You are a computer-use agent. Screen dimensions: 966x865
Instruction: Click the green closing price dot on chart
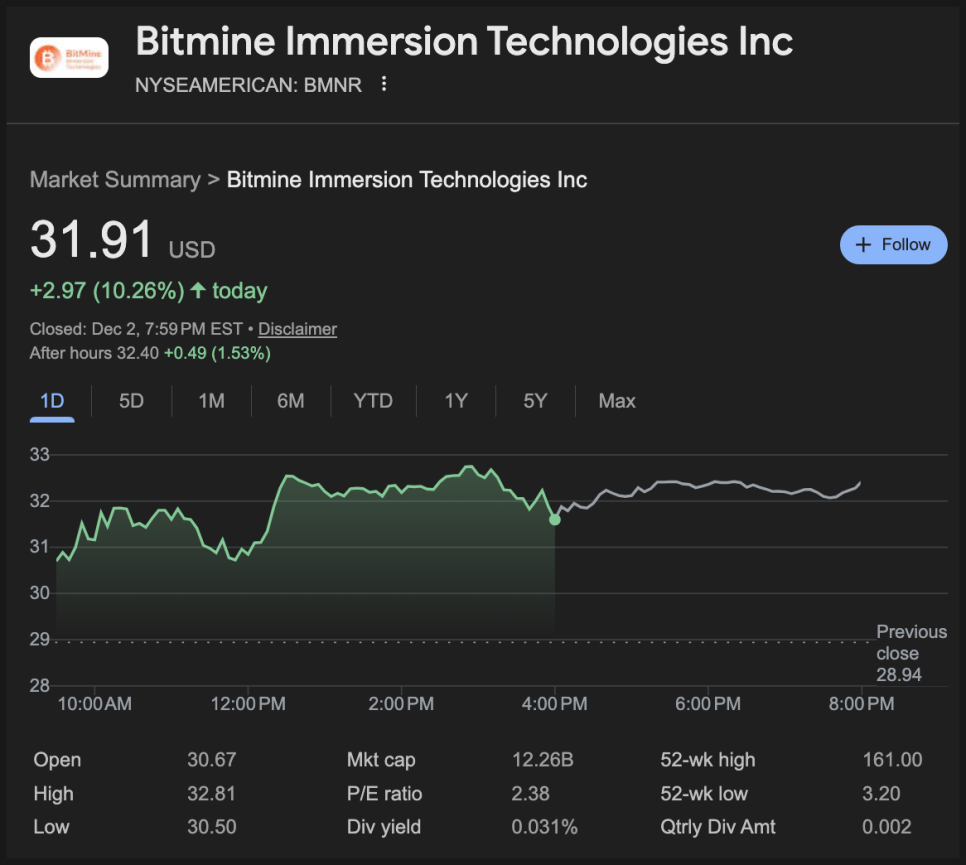pyautogui.click(x=555, y=519)
